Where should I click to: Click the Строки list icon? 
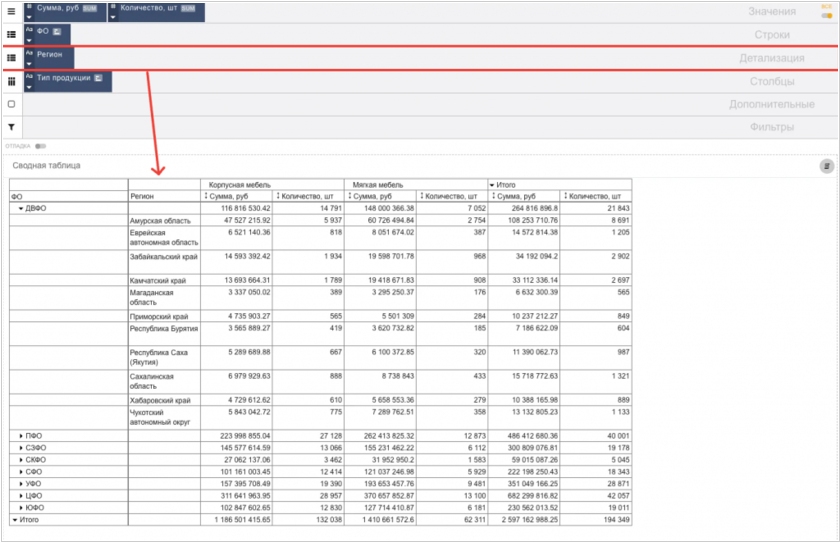[11, 34]
